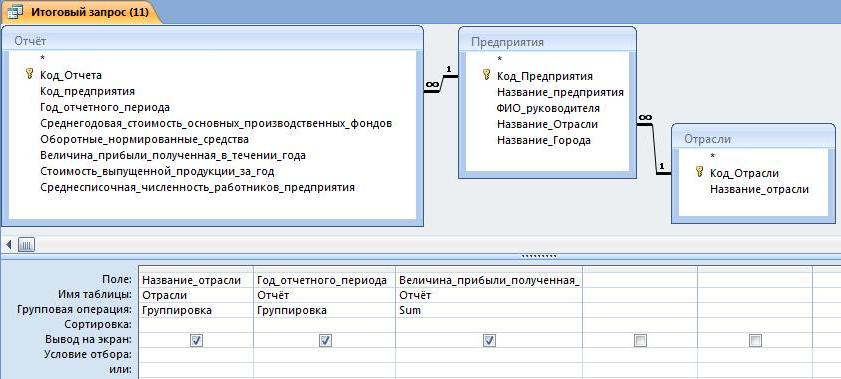This screenshot has width=841, height=379.
Task: Open table name cell Отчёт under Величина_прибыли
Action: 489,295
